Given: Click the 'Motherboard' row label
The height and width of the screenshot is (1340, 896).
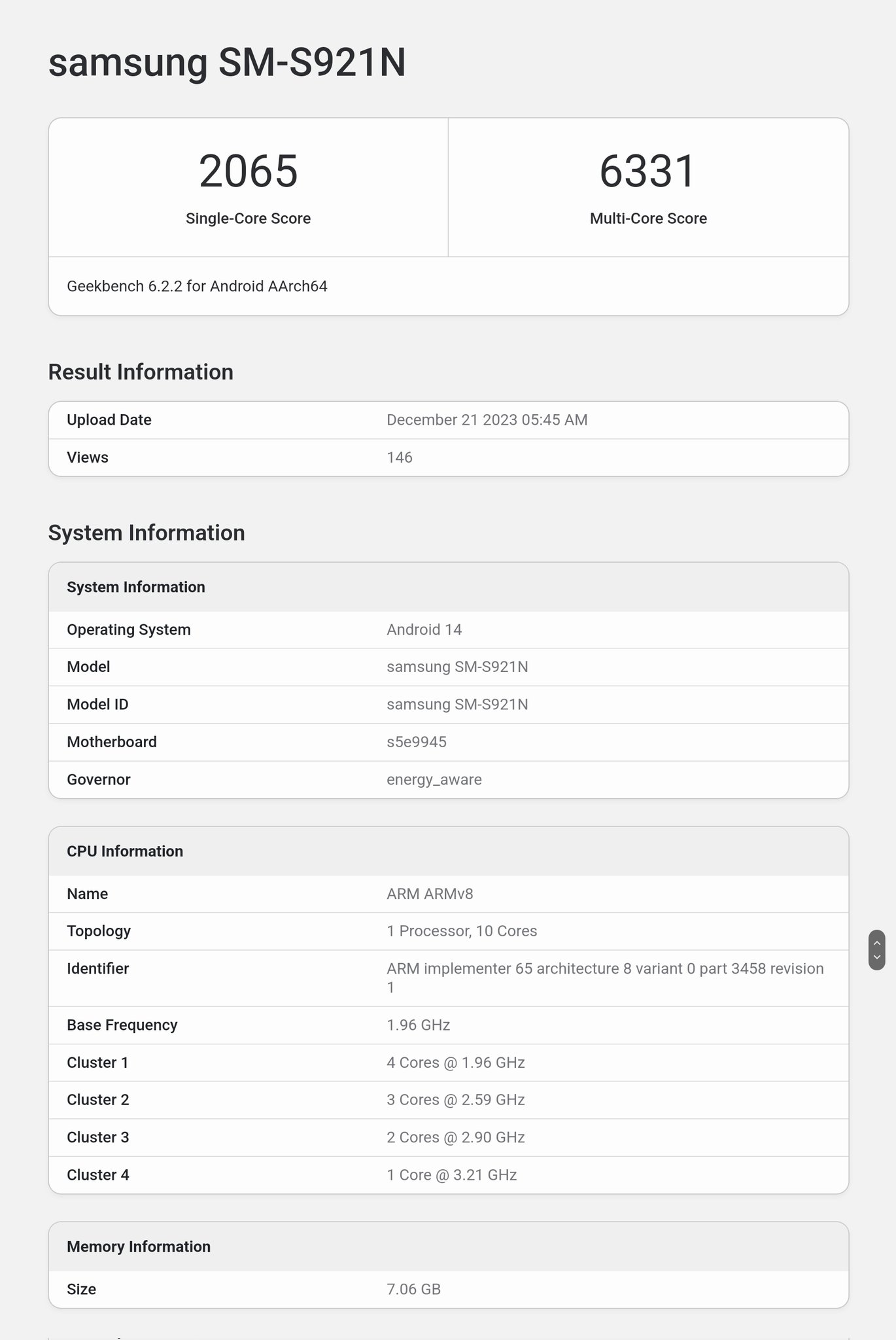Looking at the screenshot, I should [112, 742].
